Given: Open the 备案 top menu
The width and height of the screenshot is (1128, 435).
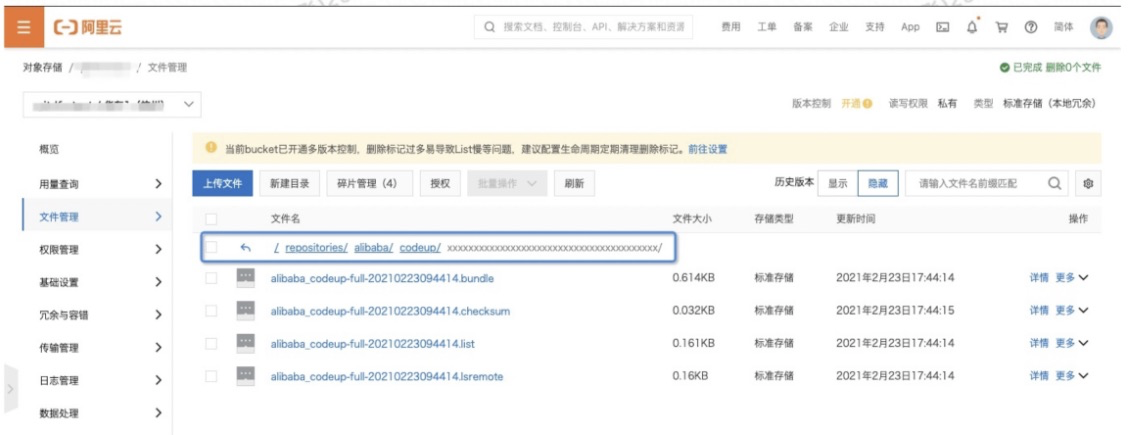Looking at the screenshot, I should 803,27.
